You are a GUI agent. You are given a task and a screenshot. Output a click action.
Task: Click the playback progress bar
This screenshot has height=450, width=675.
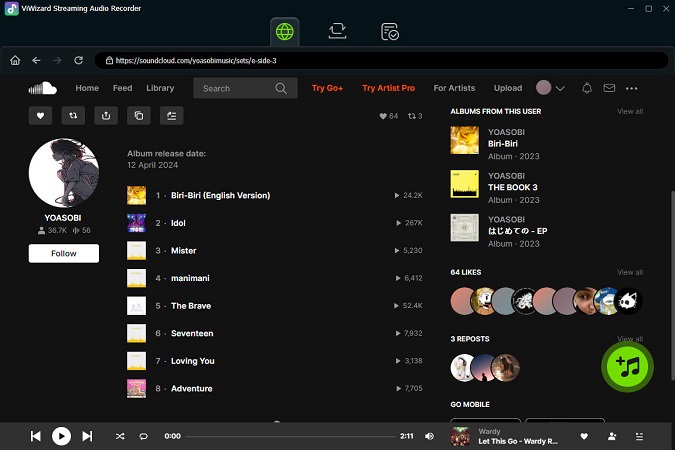291,436
